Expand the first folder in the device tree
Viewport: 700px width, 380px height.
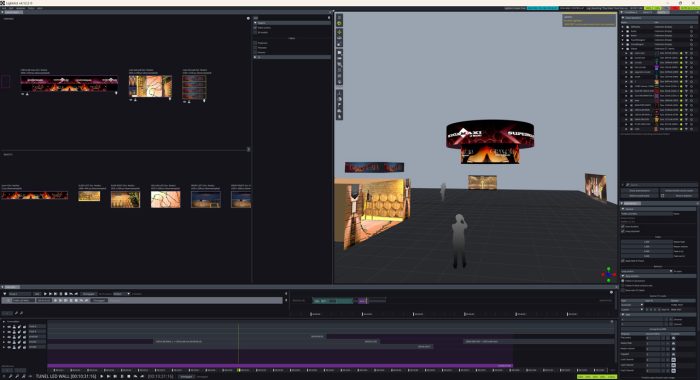coord(623,27)
